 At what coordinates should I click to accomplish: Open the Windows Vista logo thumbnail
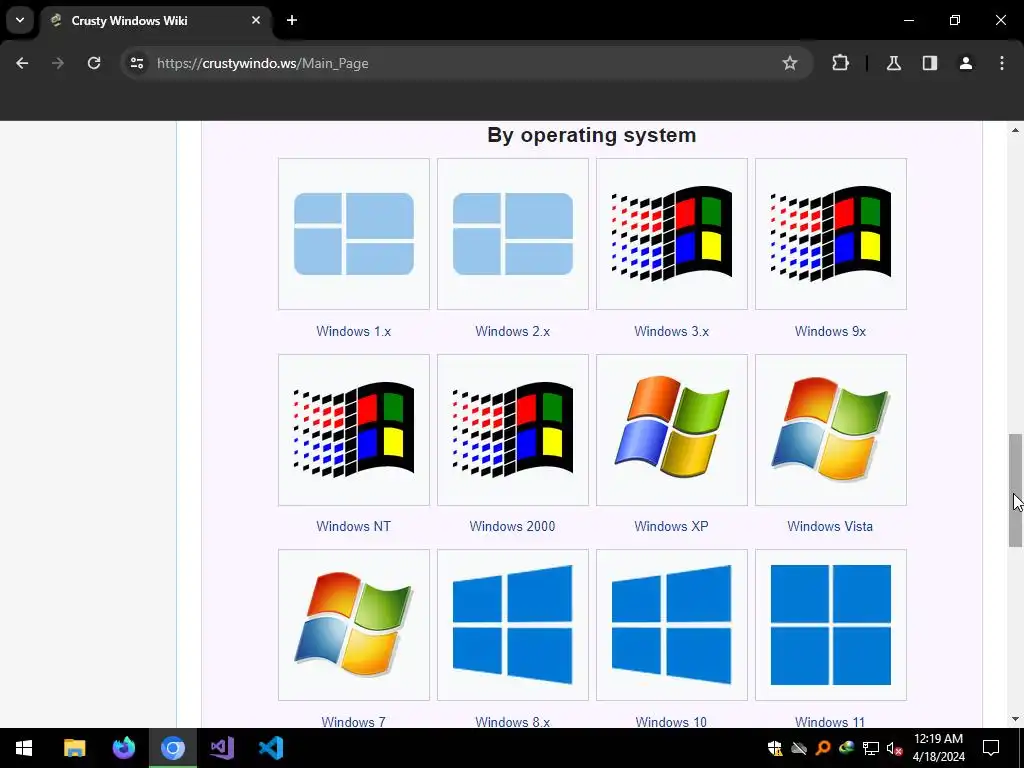pyautogui.click(x=831, y=430)
